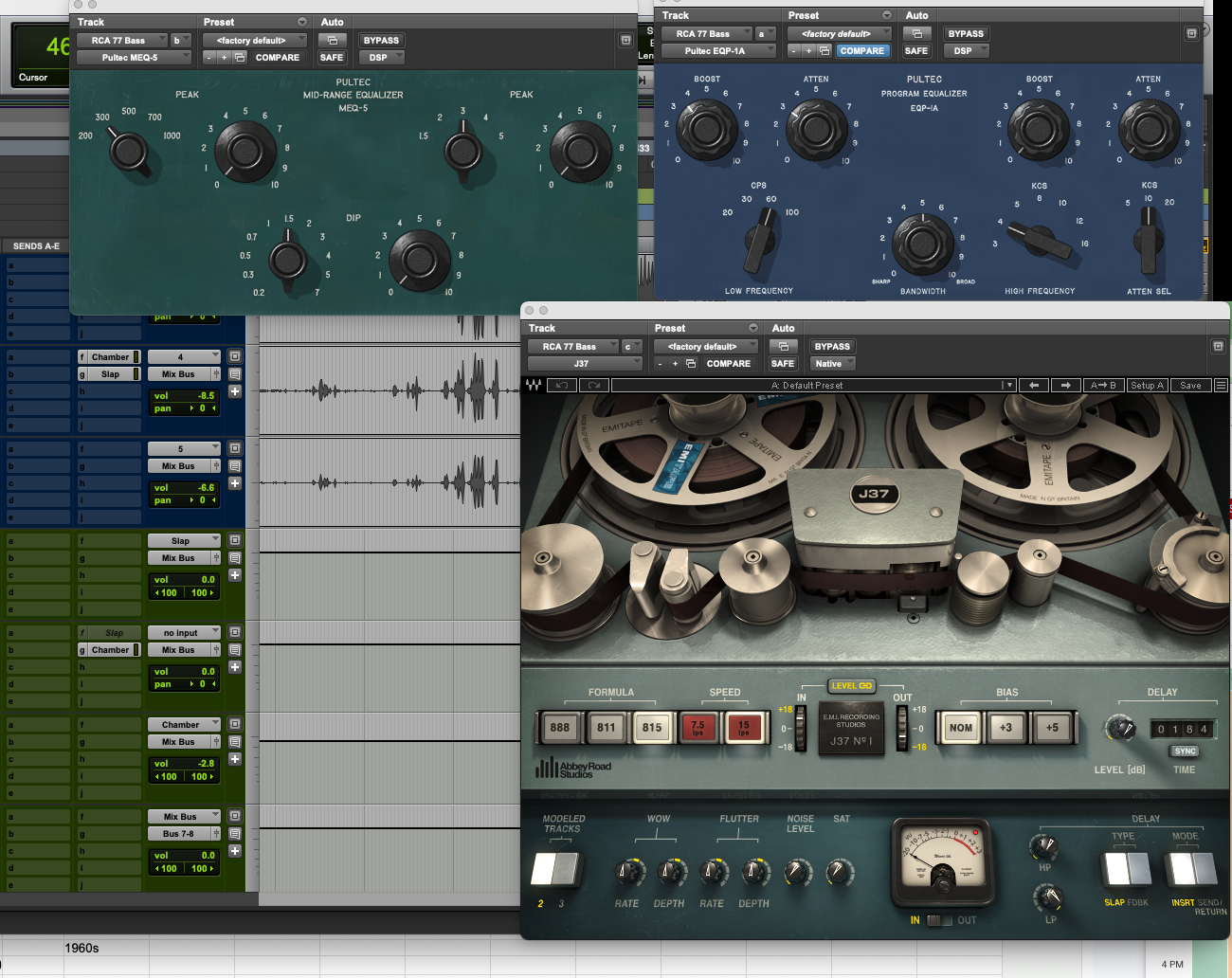Open the A: Default Preset dropdown arrow
1232x978 pixels.
point(1010,386)
